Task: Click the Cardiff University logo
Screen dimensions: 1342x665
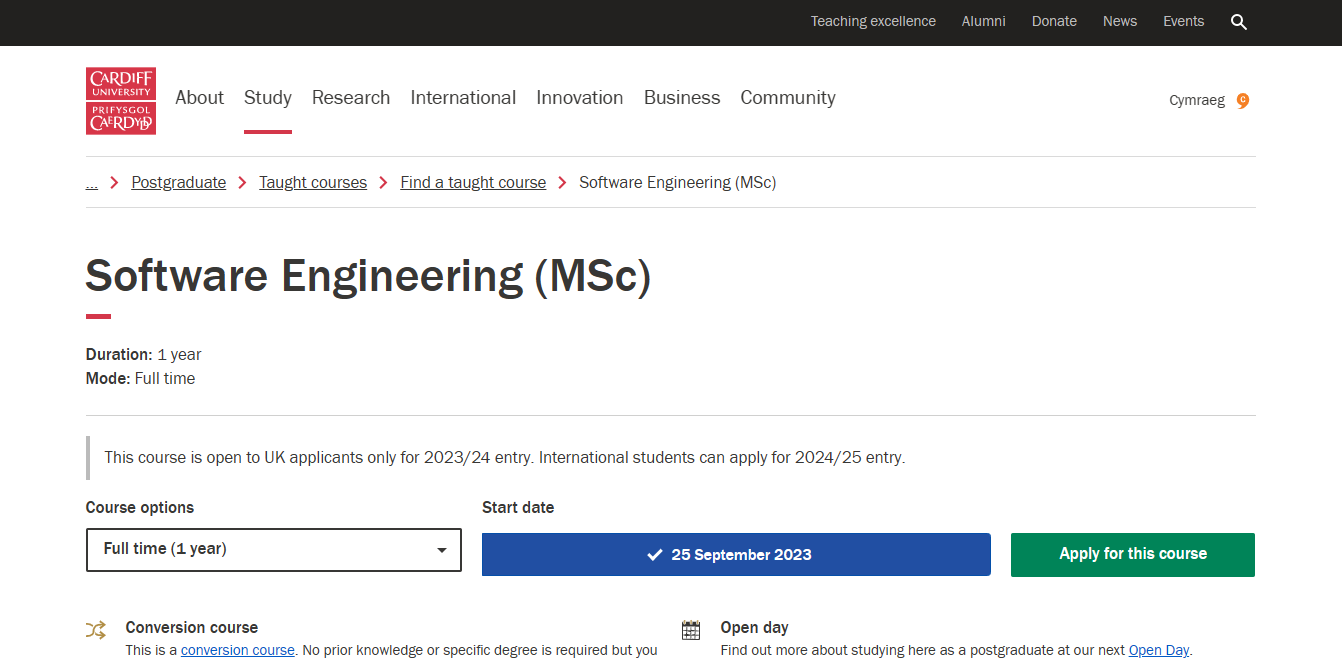Action: pyautogui.click(x=121, y=101)
